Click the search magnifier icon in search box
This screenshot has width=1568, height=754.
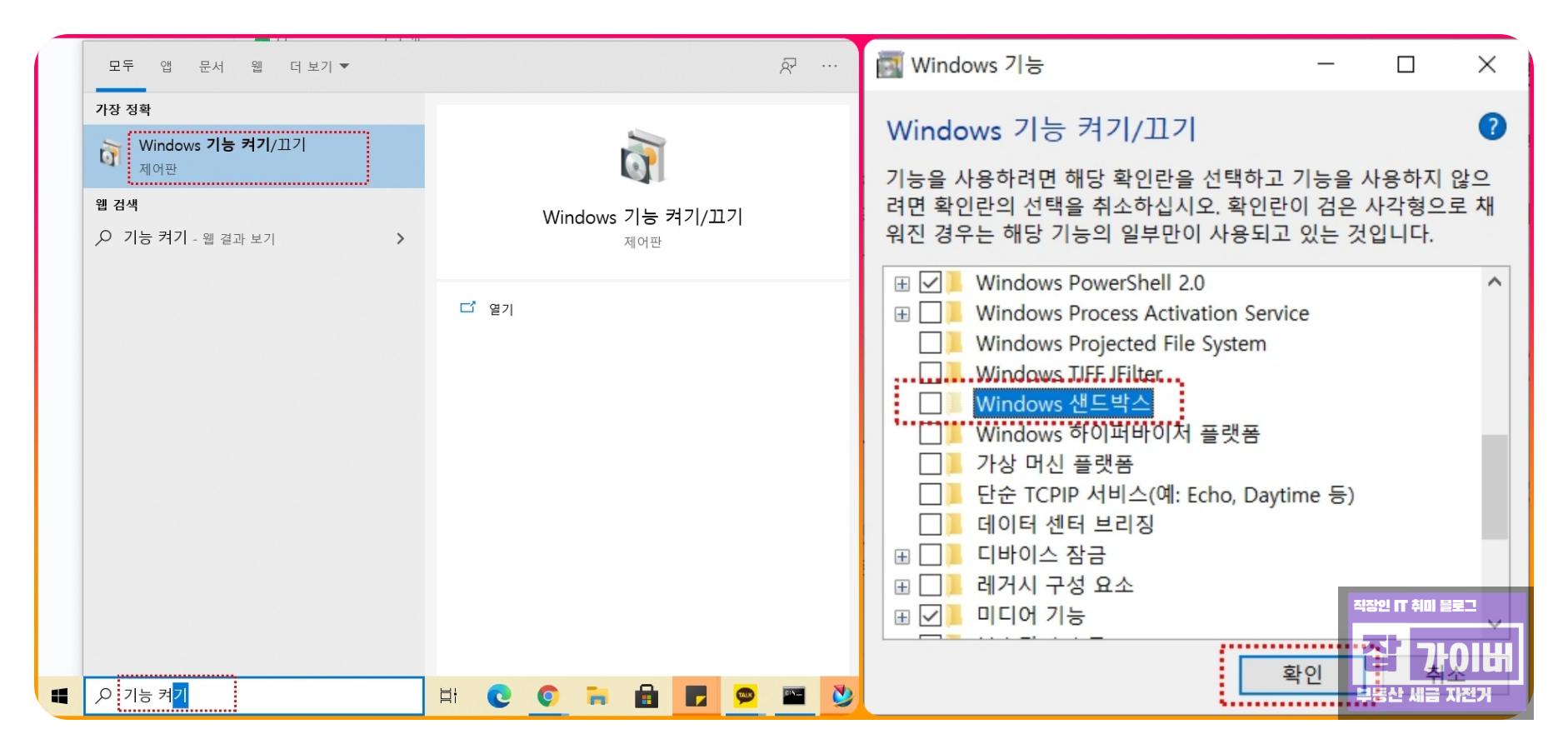click(103, 696)
